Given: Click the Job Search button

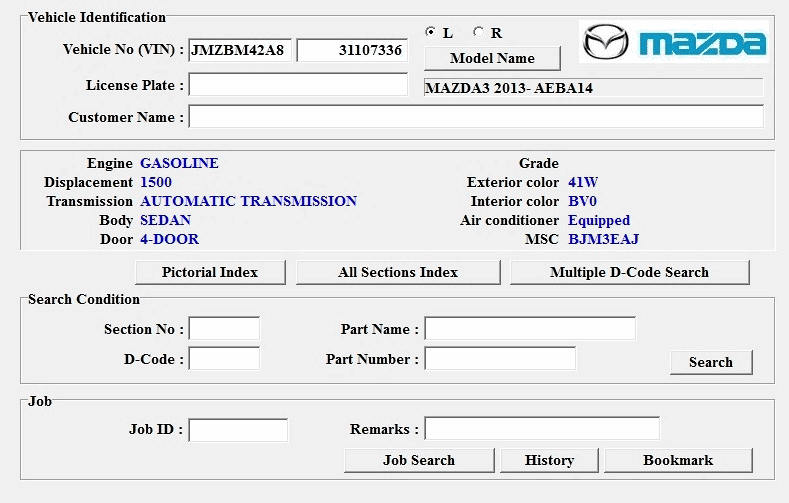Looking at the screenshot, I should click(419, 460).
